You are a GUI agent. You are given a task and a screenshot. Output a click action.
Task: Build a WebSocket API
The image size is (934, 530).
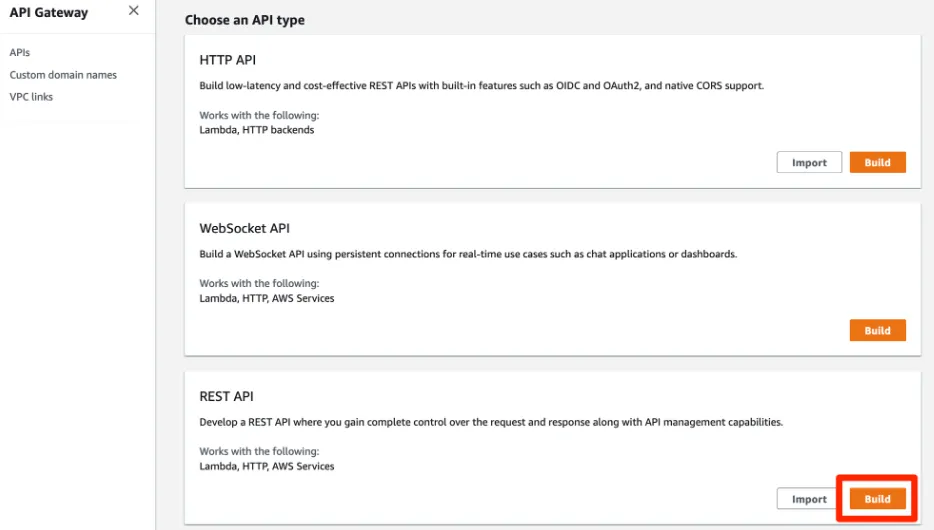click(877, 331)
